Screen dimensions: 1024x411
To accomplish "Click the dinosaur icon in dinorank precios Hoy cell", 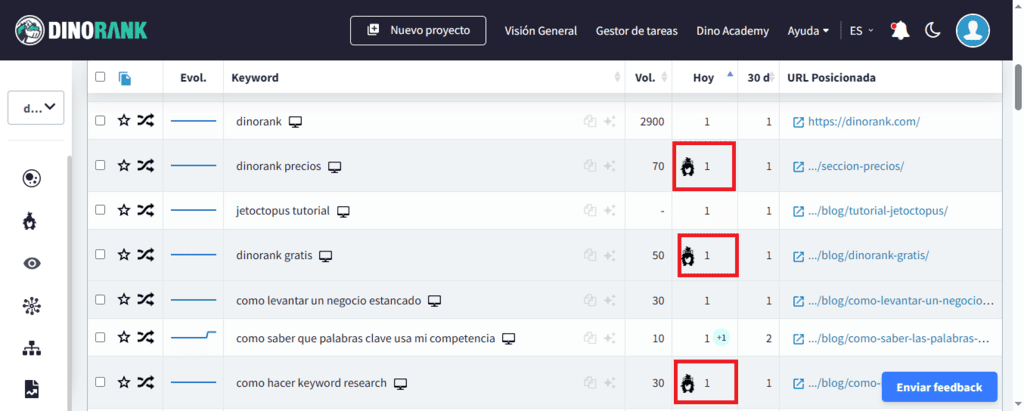I will point(687,167).
